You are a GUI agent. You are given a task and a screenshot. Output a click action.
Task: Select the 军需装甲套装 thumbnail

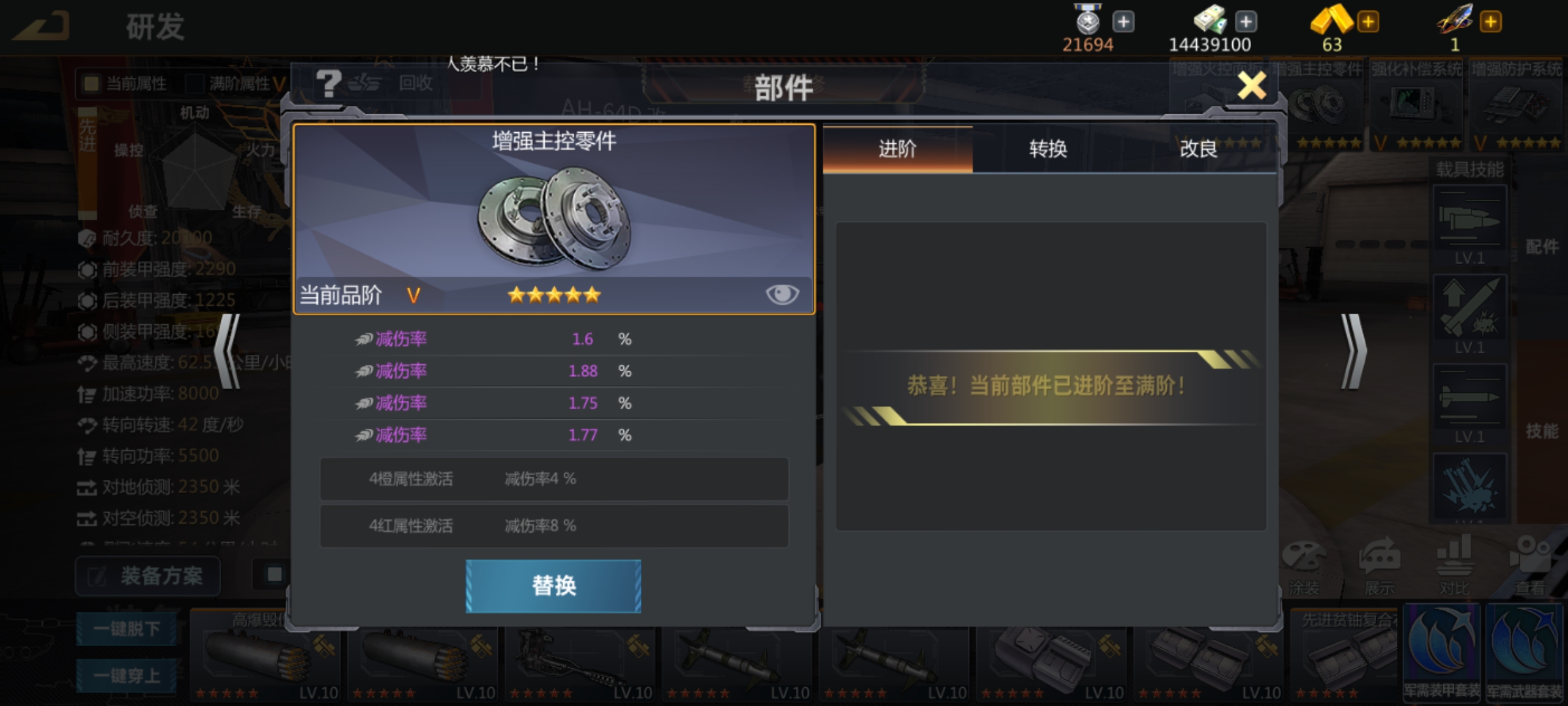pyautogui.click(x=1442, y=652)
